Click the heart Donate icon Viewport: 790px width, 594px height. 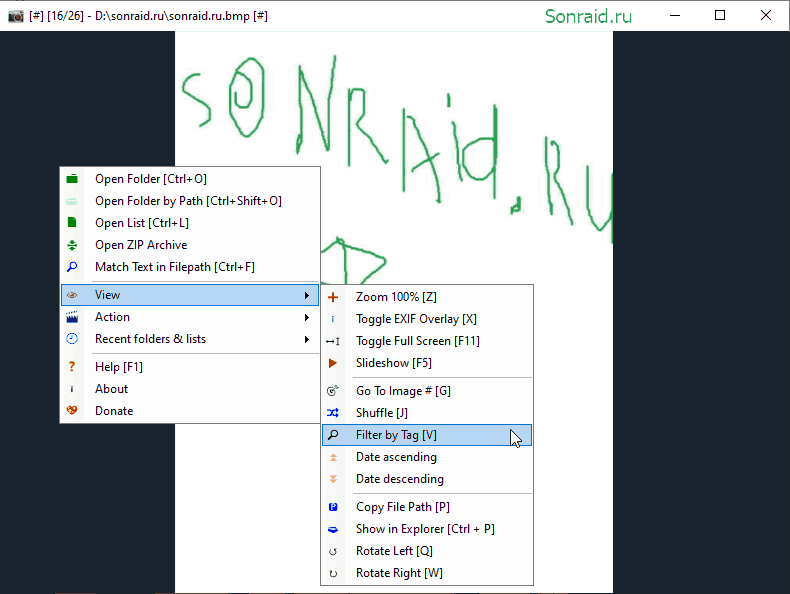72,411
